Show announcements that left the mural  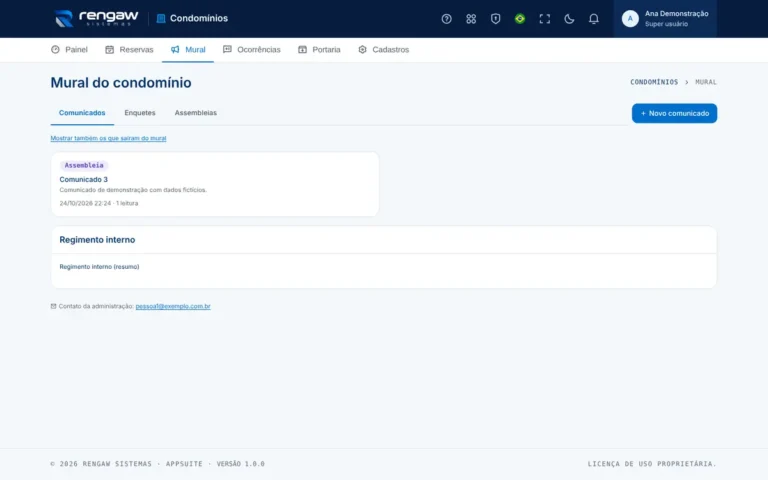[x=108, y=138]
